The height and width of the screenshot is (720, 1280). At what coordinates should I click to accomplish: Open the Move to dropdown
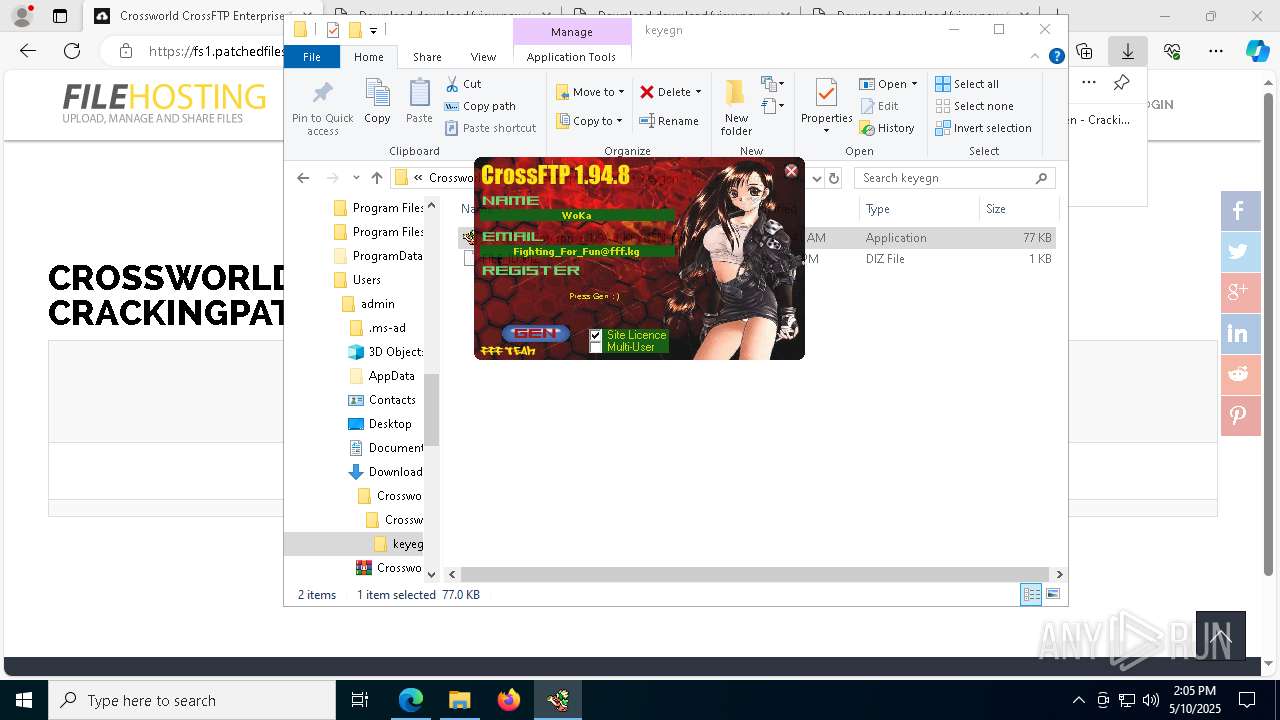590,92
